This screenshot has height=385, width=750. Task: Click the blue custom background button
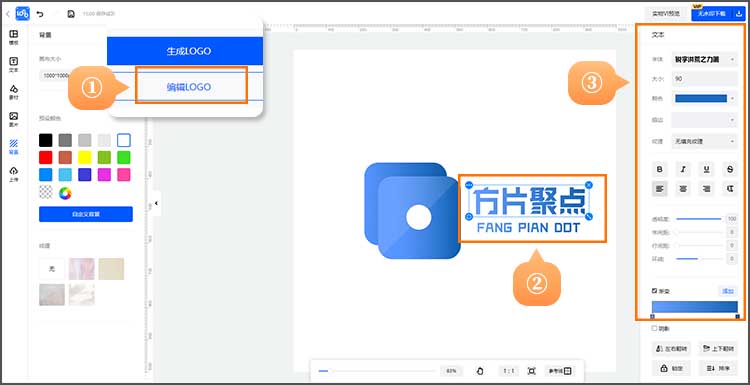click(86, 214)
